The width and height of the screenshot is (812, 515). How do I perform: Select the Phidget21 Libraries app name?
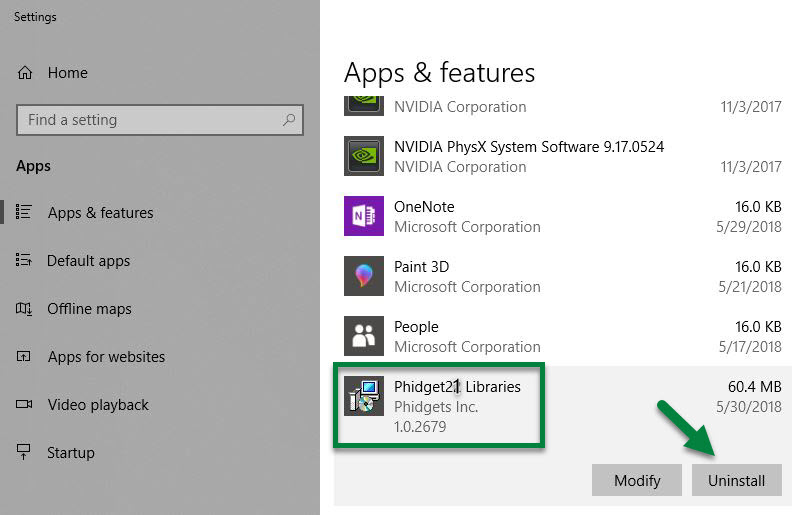pos(457,387)
